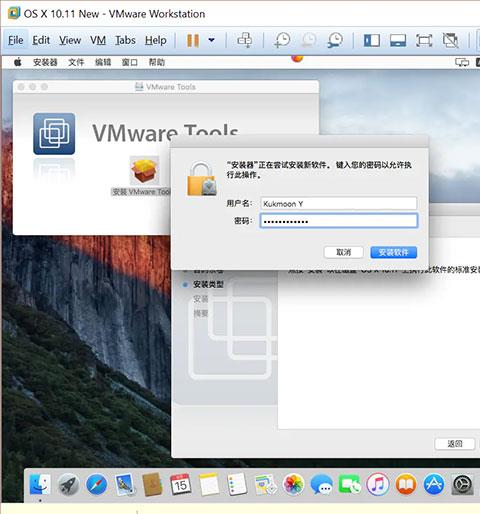
Task: Take a snapshot of the VM
Action: 282,40
